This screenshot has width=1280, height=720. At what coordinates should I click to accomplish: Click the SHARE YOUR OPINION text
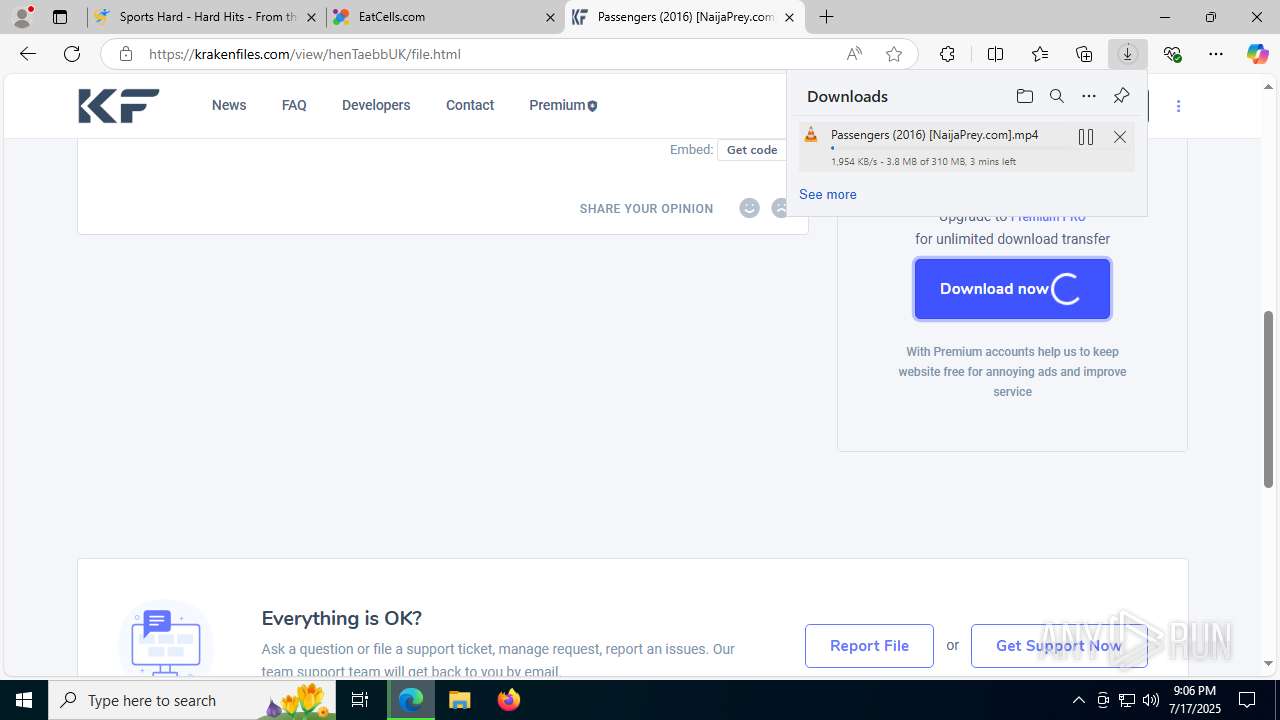(646, 209)
